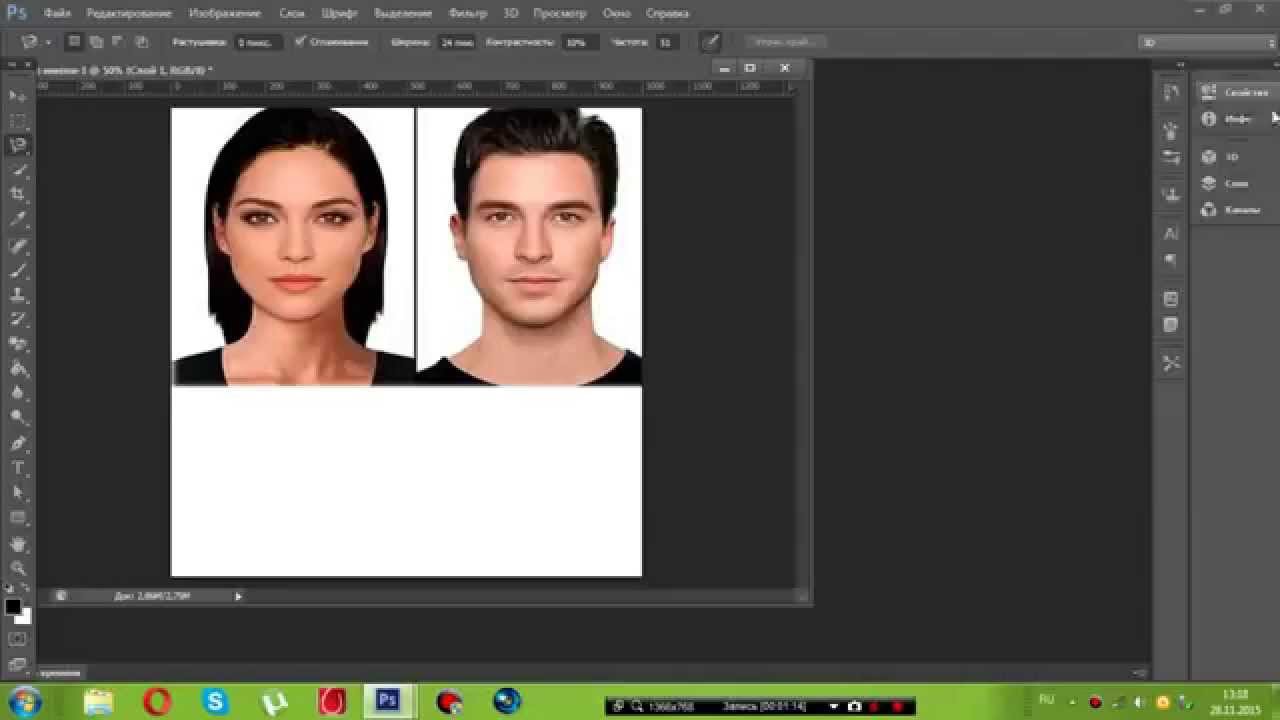Open the workspace switcher dropdown
This screenshot has width=1280, height=720.
[1206, 42]
